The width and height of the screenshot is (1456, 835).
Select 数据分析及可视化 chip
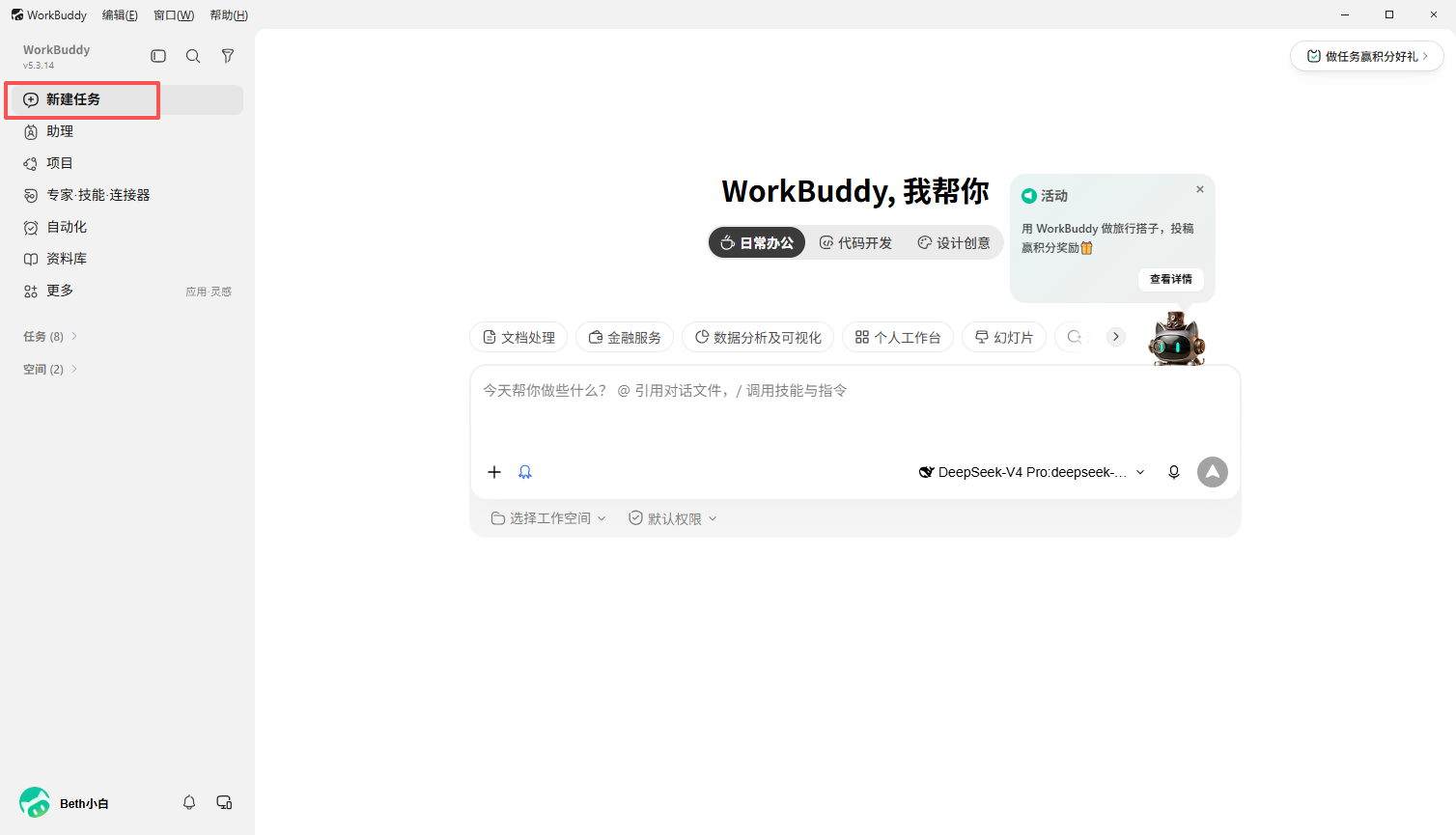point(758,337)
